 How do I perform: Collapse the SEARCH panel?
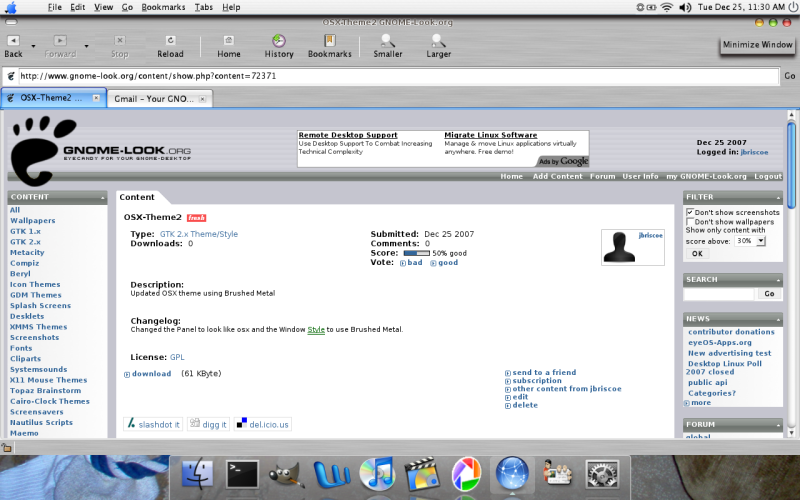pyautogui.click(x=778, y=280)
